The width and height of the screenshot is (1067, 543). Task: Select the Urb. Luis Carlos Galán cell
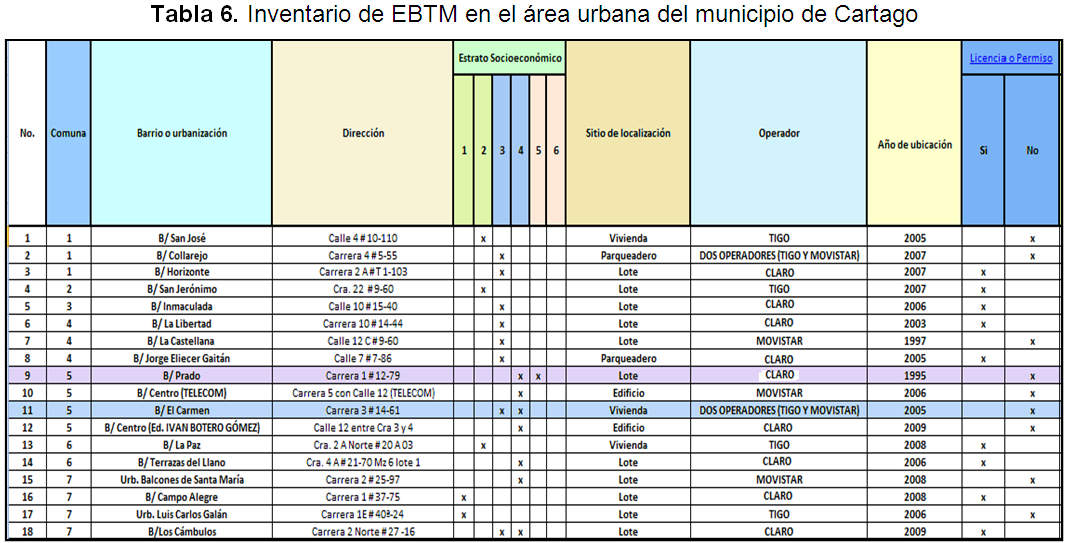point(182,514)
